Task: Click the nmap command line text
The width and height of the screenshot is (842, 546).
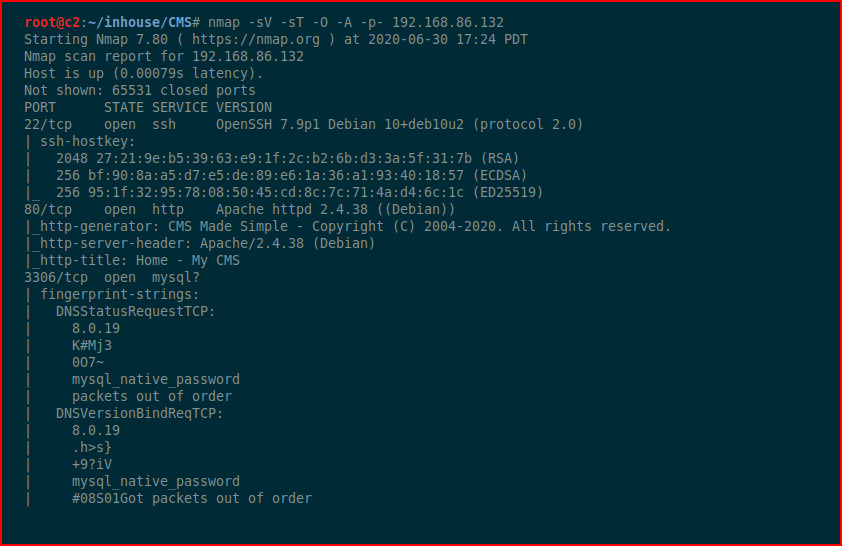Action: 356,23
